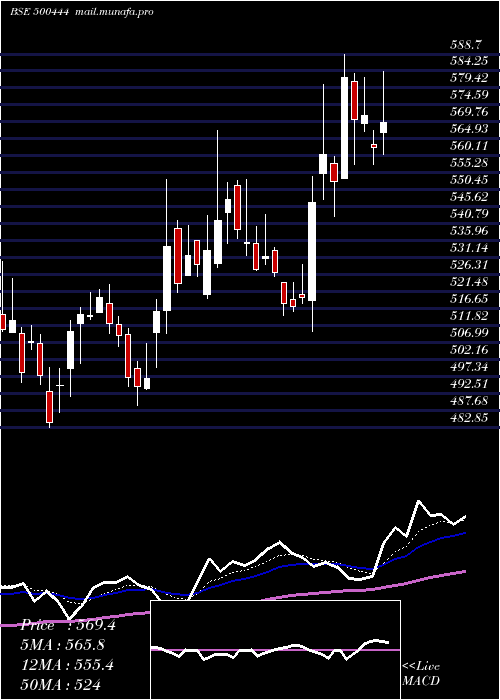Click the Price : 569.4 readout

click(68, 625)
